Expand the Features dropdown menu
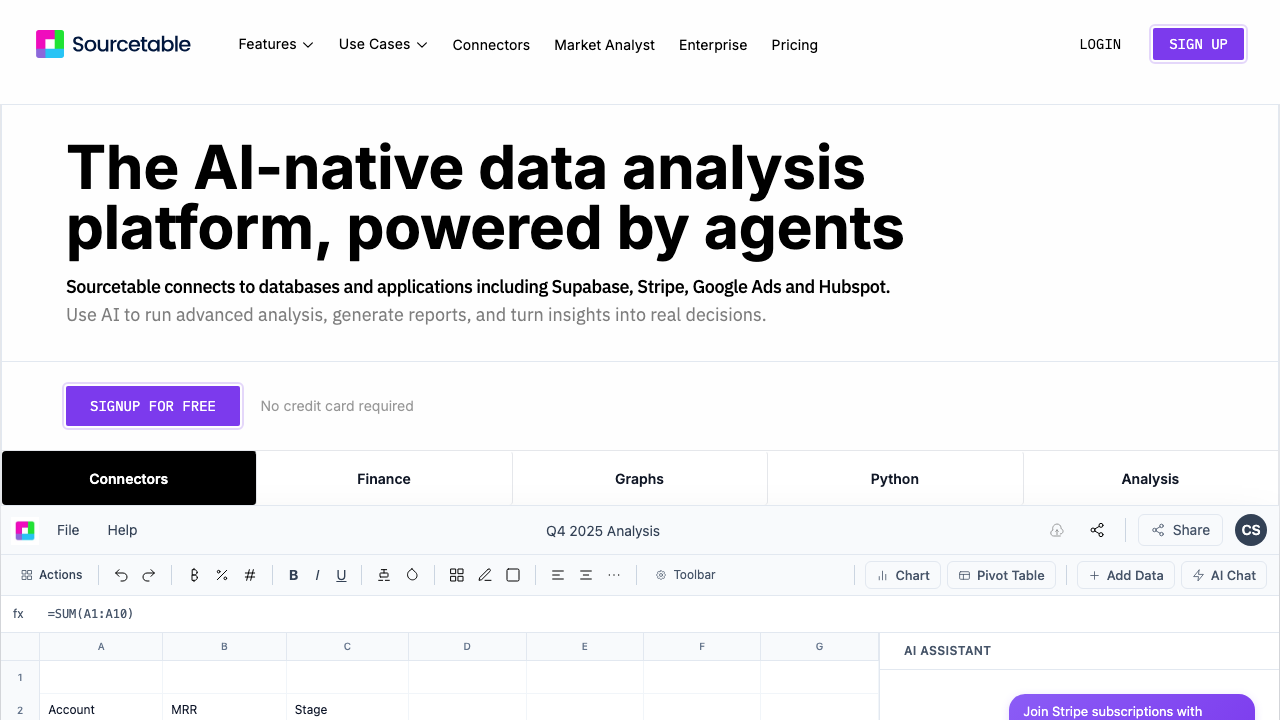Screen dimensions: 1280x720 (x=276, y=45)
